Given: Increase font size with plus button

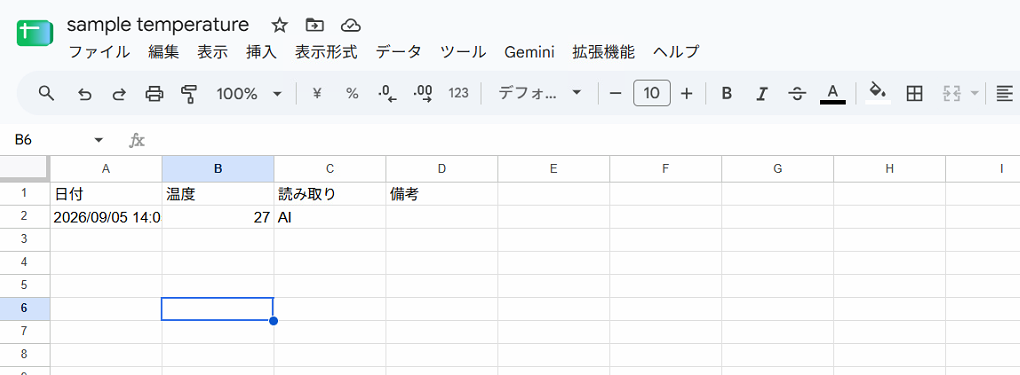Looking at the screenshot, I should (686, 94).
